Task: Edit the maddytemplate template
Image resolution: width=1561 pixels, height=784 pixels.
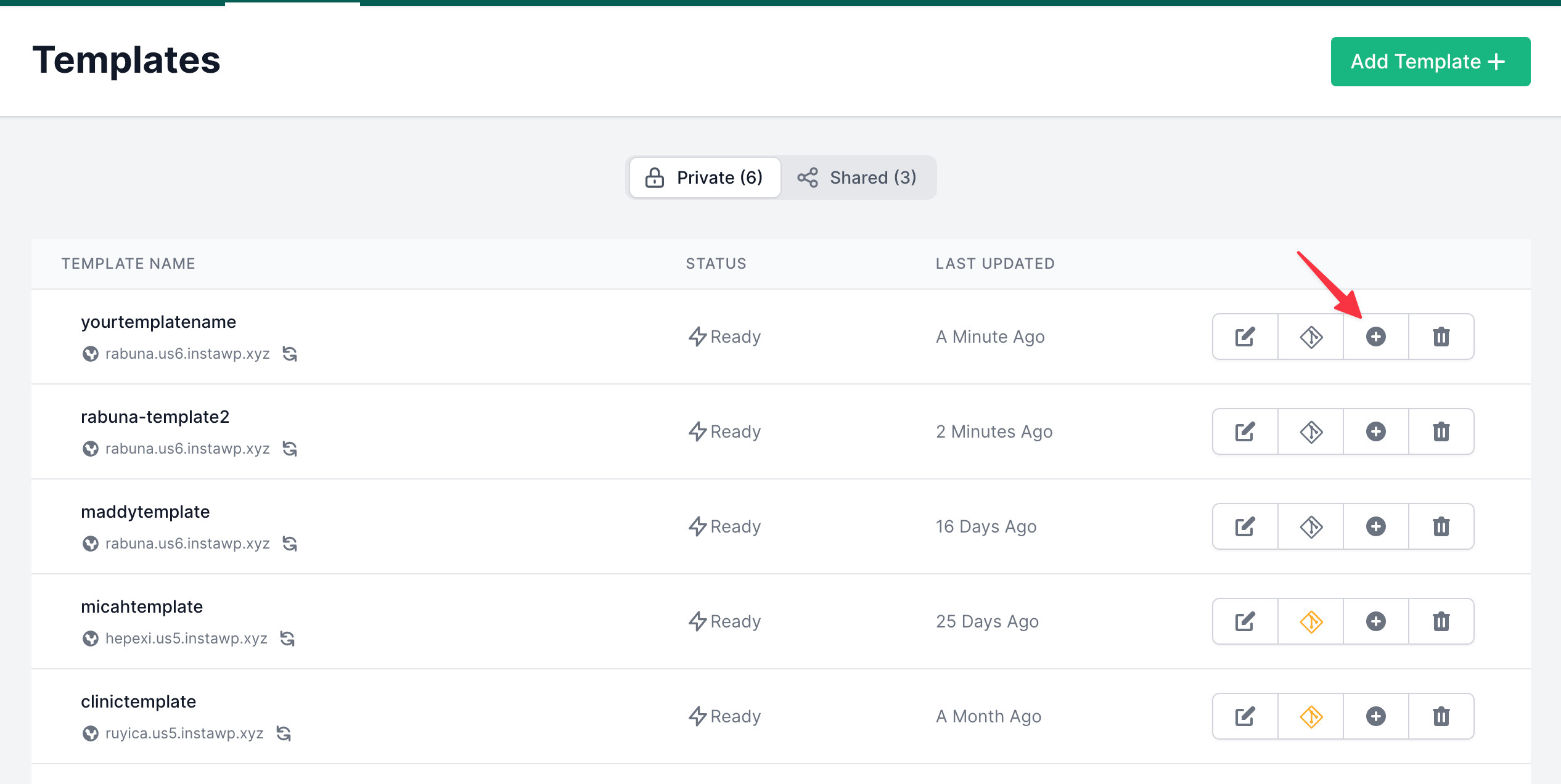Action: pyautogui.click(x=1245, y=526)
